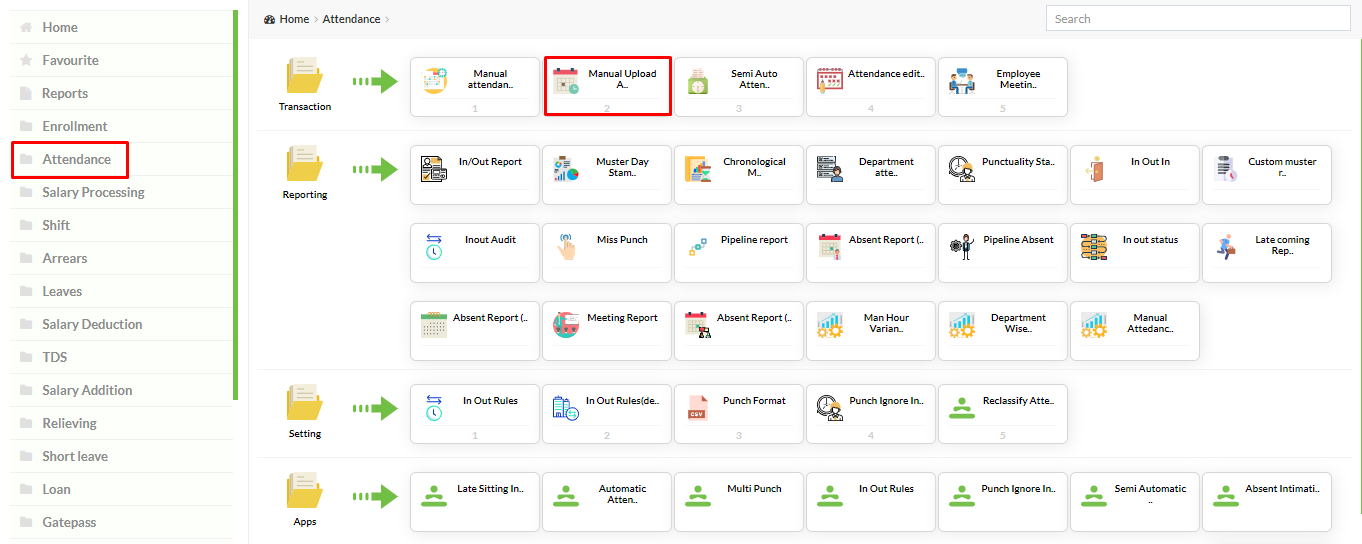Select Relieving in sidebar
This screenshot has width=1362, height=544.
point(121,423)
